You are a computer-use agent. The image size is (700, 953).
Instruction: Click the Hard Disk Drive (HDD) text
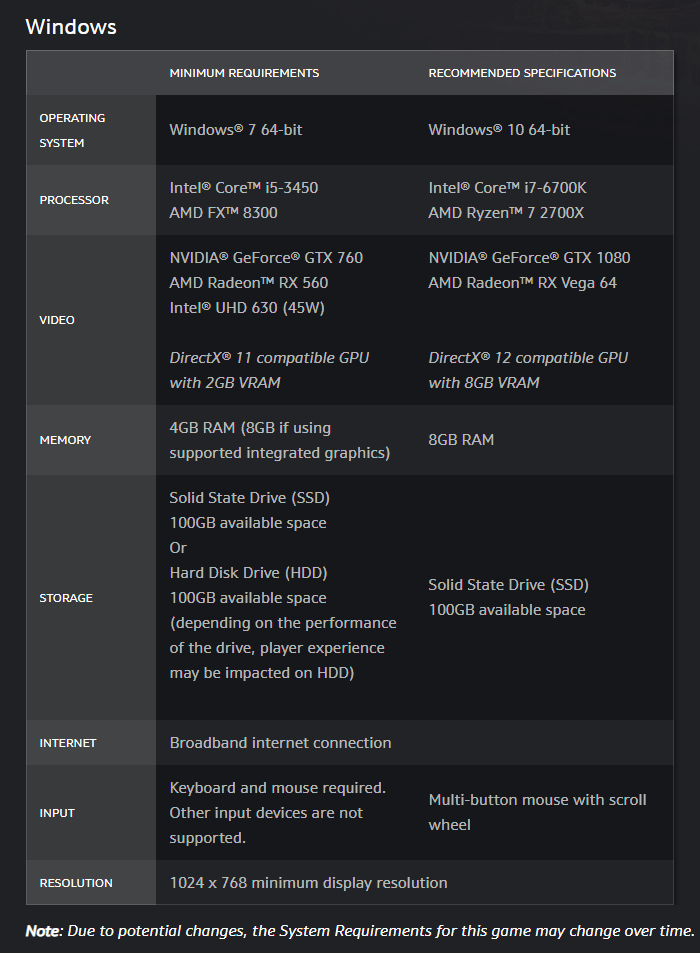pyautogui.click(x=248, y=573)
